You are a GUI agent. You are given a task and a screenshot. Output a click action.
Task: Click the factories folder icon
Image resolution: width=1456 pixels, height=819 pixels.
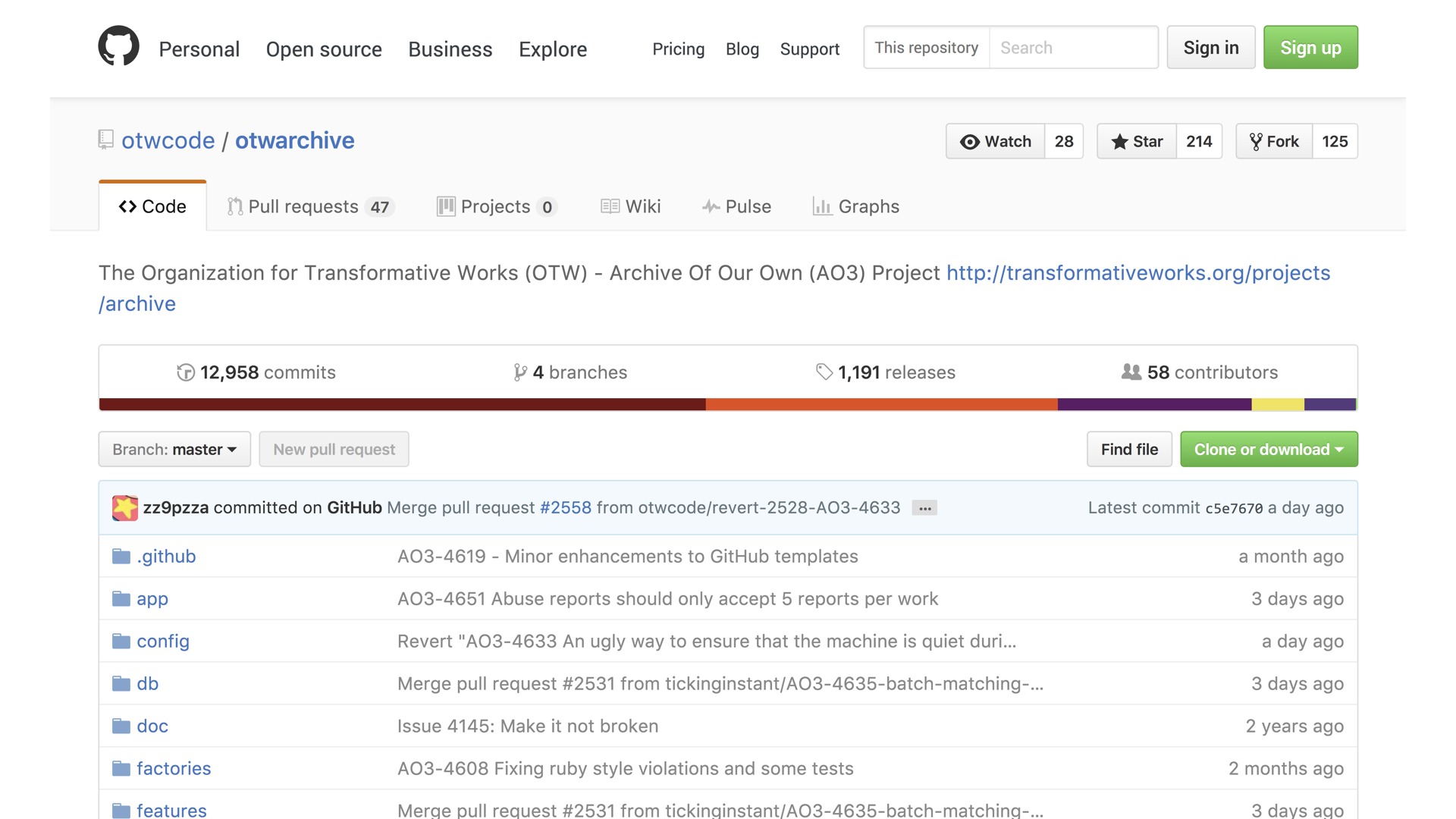pos(121,769)
